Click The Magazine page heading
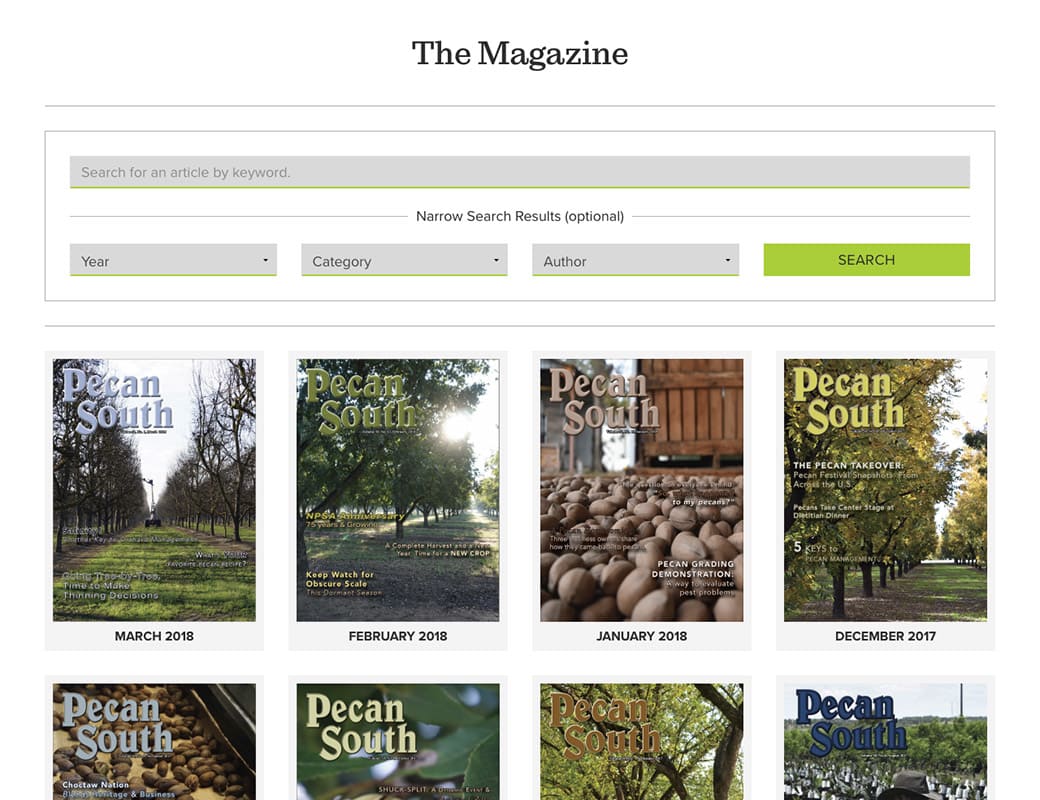 coord(519,53)
